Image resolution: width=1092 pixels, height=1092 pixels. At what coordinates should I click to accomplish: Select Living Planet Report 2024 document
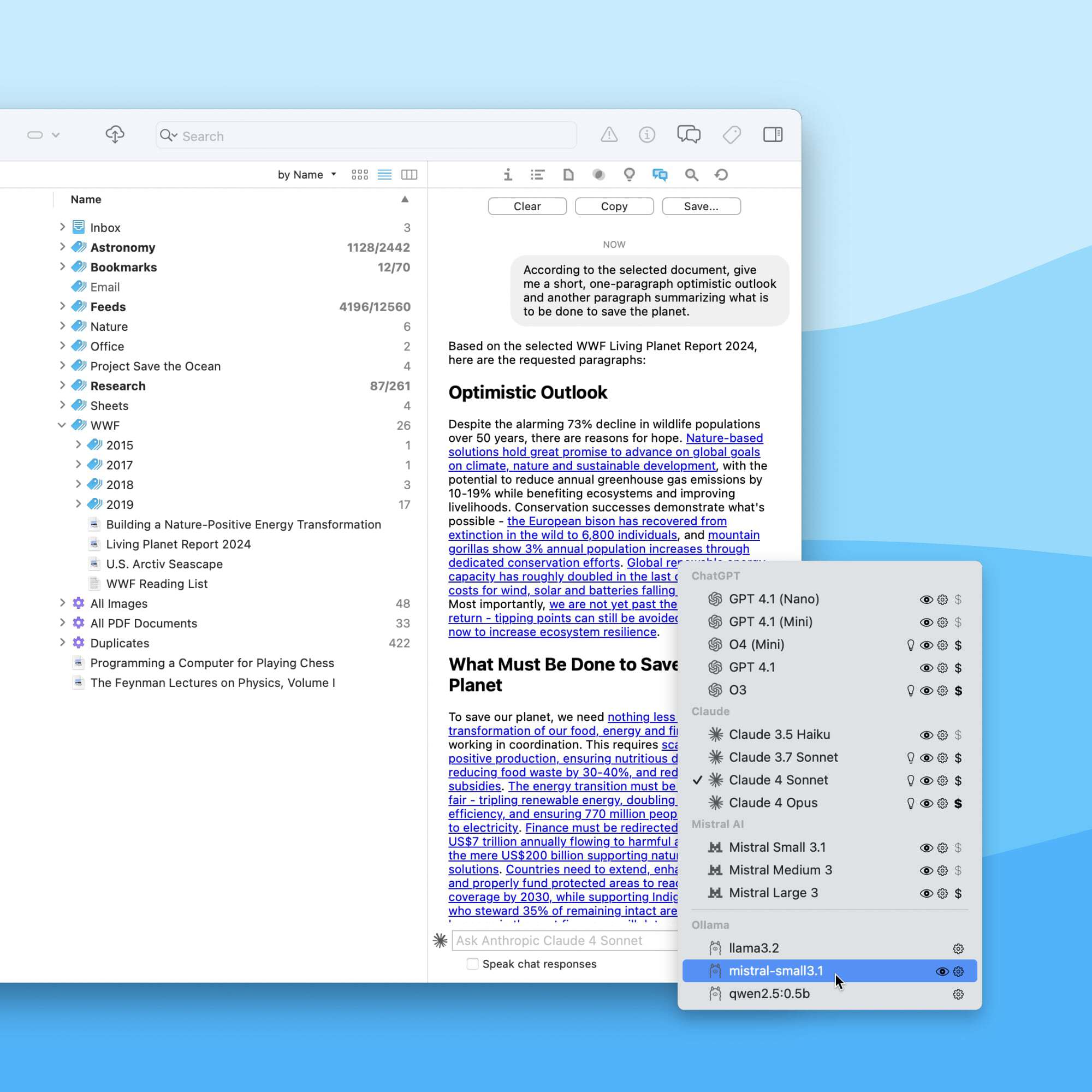pyautogui.click(x=178, y=544)
